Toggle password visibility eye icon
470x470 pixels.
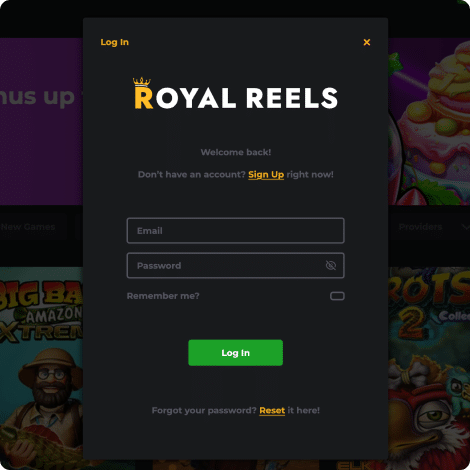click(331, 265)
